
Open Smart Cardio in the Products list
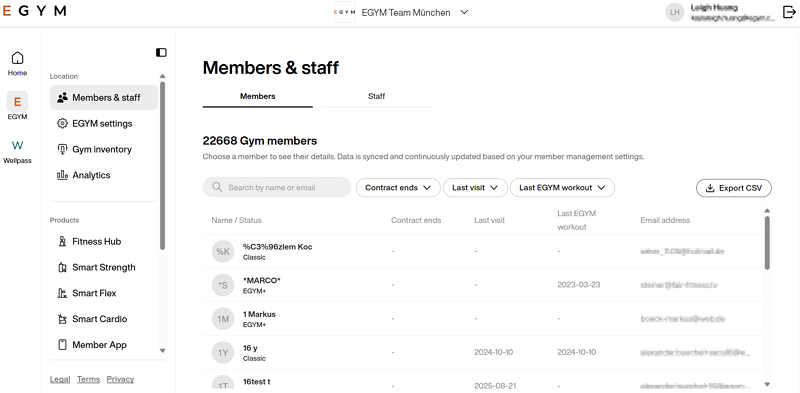pyautogui.click(x=104, y=319)
